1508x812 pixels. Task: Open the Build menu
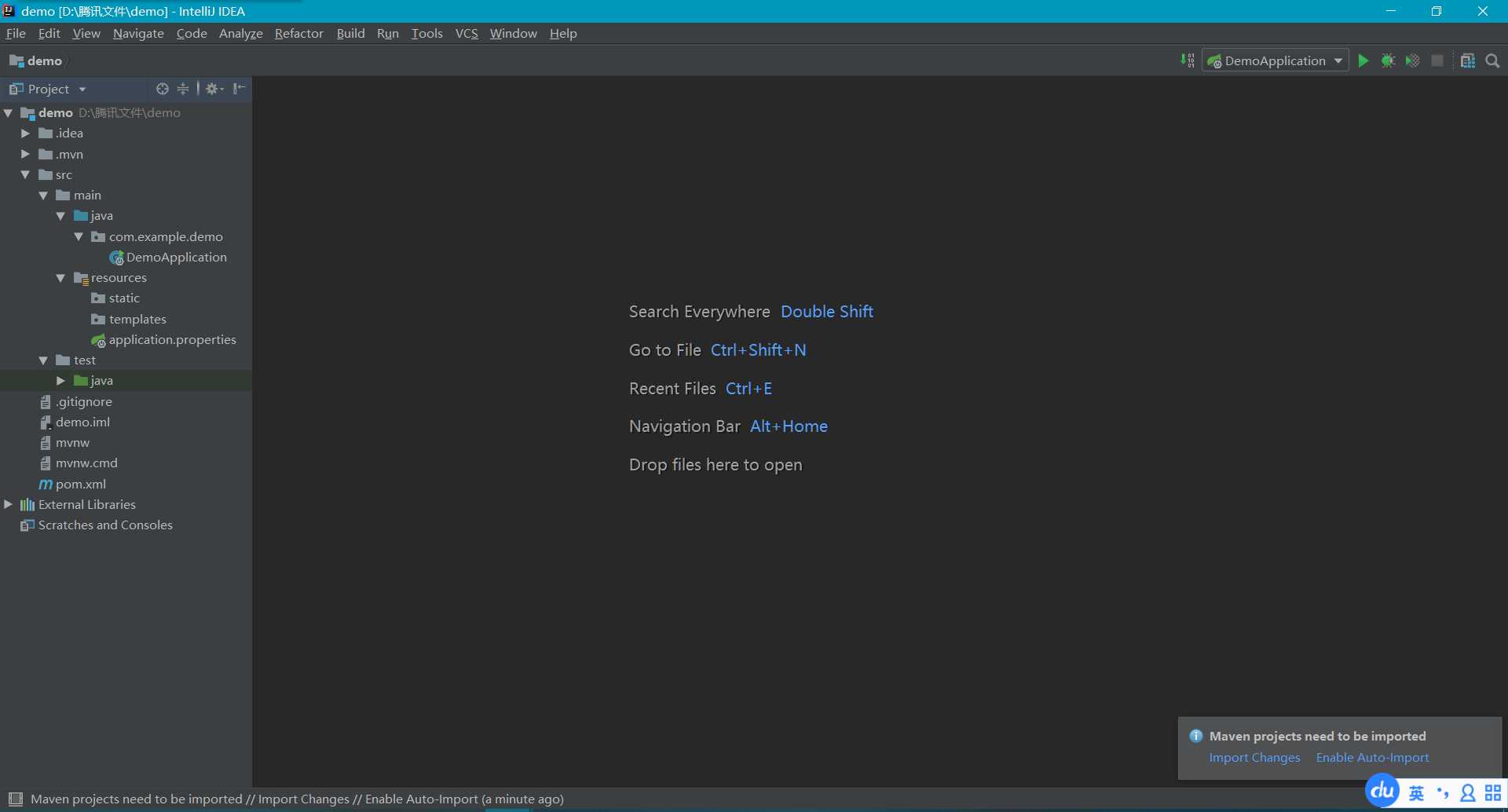[350, 33]
